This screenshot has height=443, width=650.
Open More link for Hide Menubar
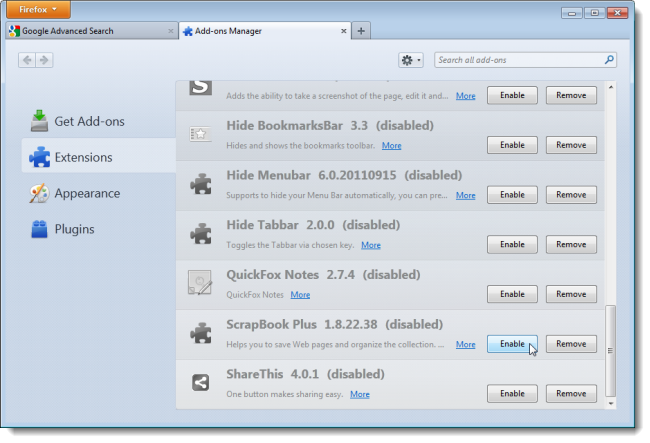(x=466, y=196)
